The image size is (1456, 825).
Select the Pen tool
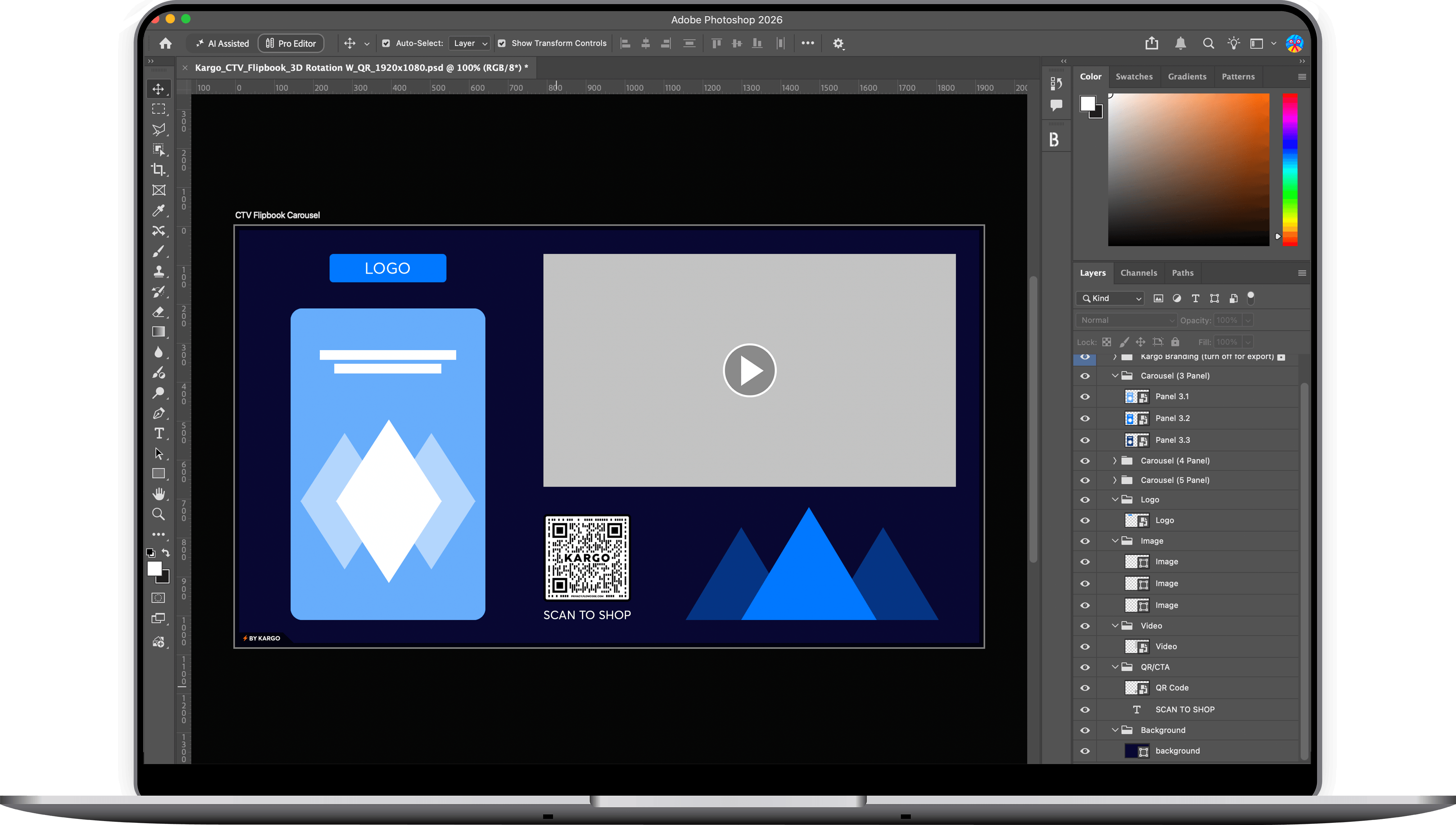(159, 413)
